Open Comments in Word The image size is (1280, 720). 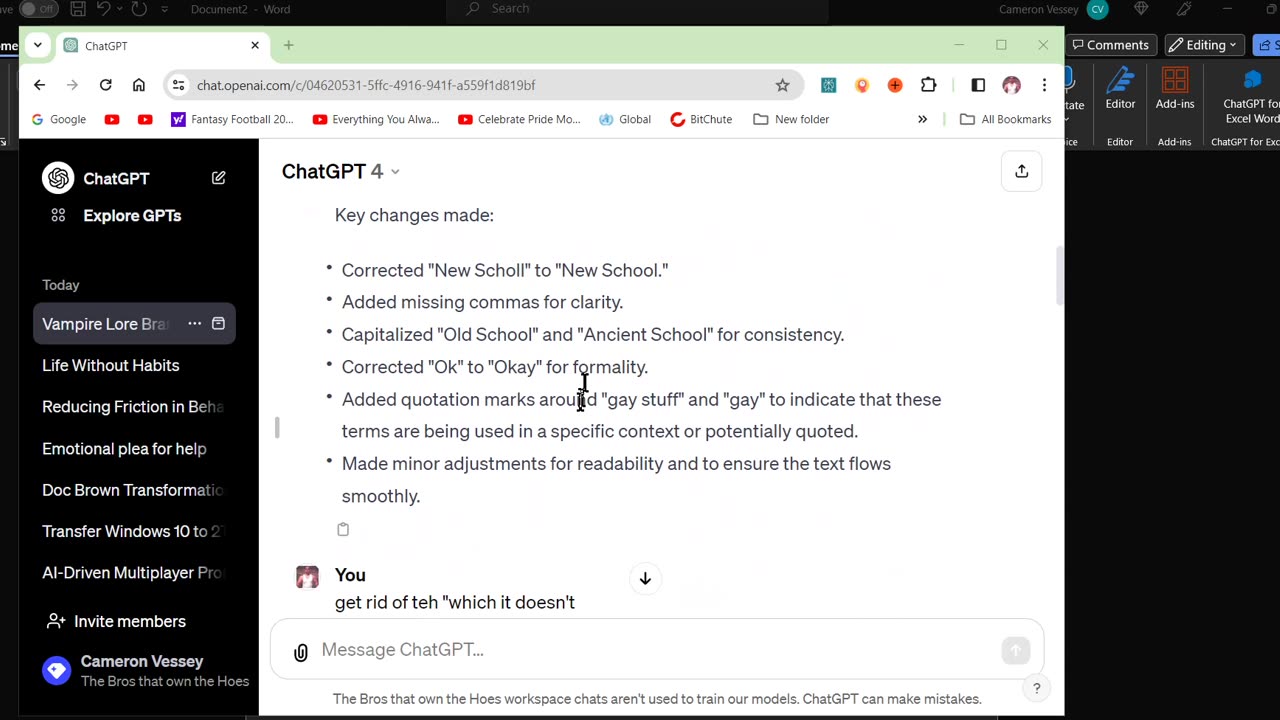coord(1110,45)
